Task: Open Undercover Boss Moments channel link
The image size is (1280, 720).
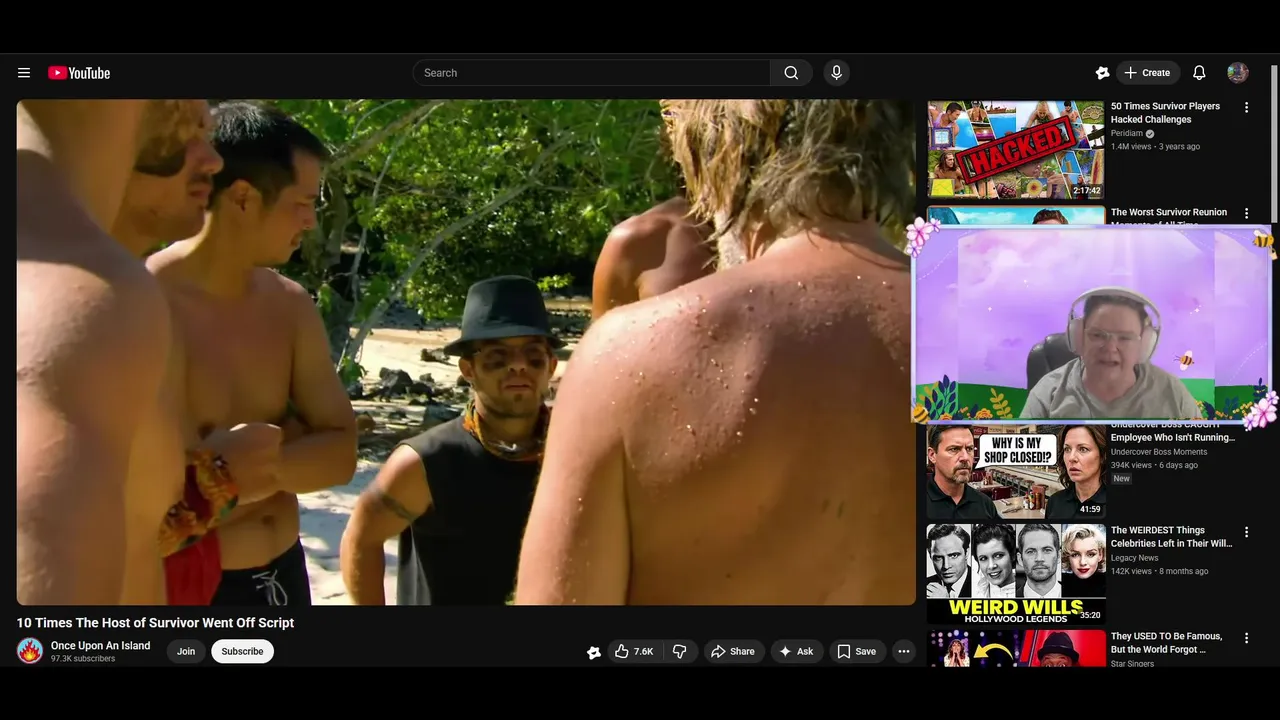Action: (1158, 452)
